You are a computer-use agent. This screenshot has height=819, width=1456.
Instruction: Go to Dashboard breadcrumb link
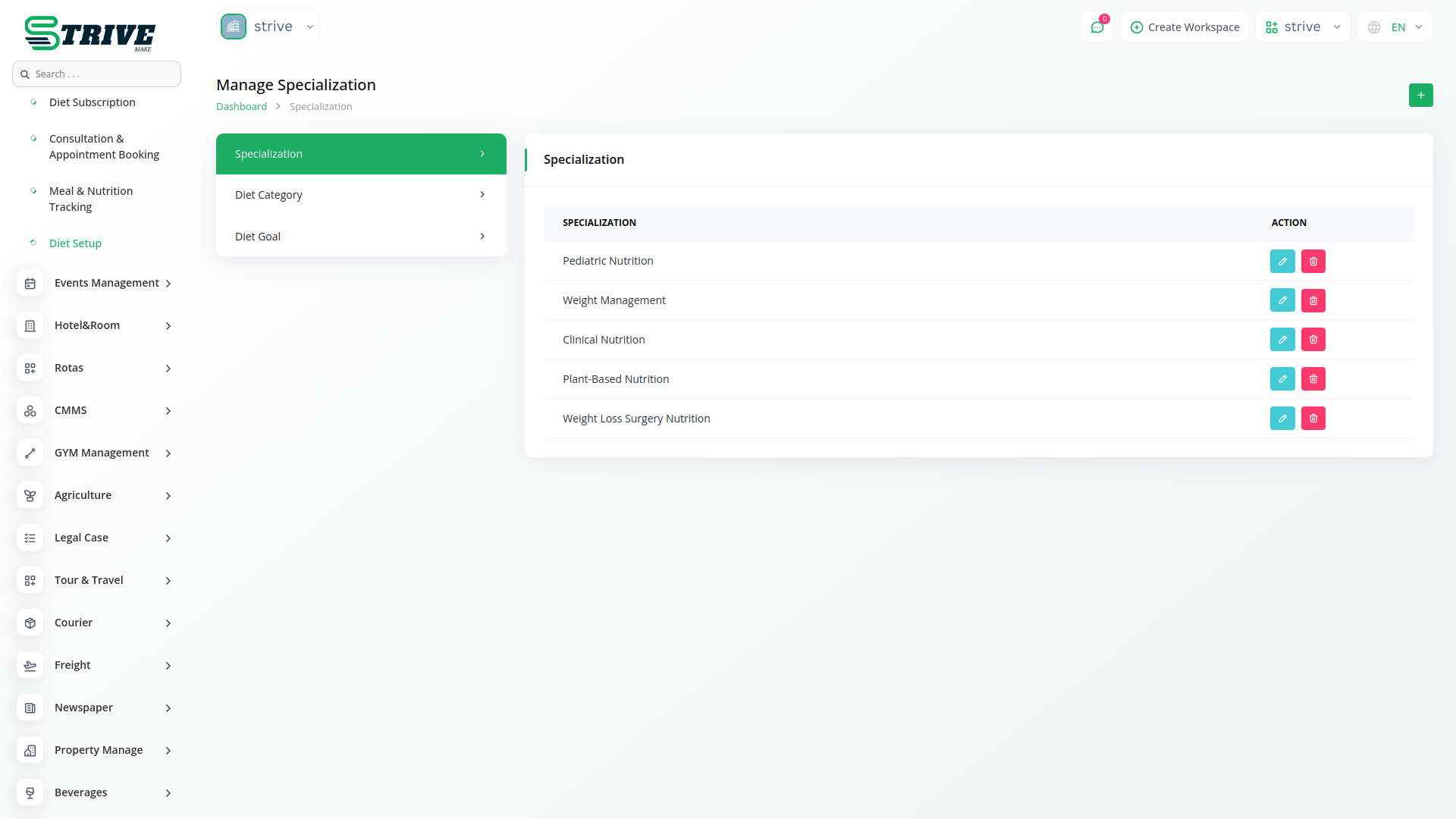pos(241,107)
